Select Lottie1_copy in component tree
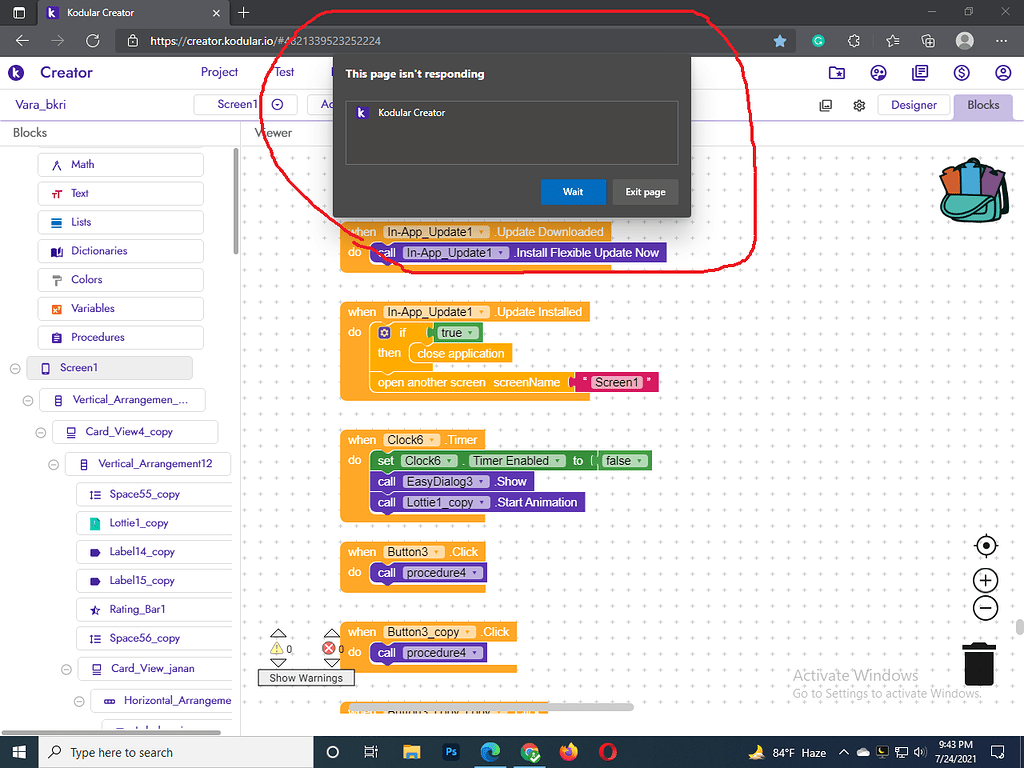 (154, 523)
